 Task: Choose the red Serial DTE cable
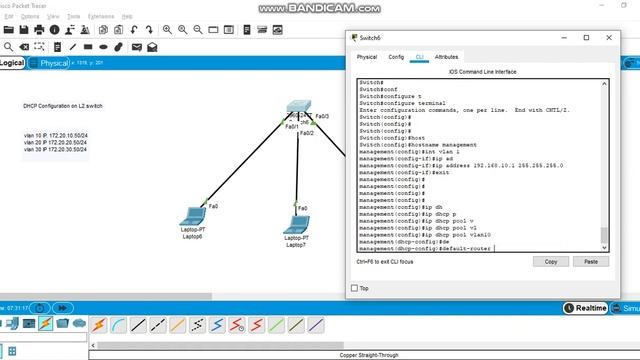point(257,325)
